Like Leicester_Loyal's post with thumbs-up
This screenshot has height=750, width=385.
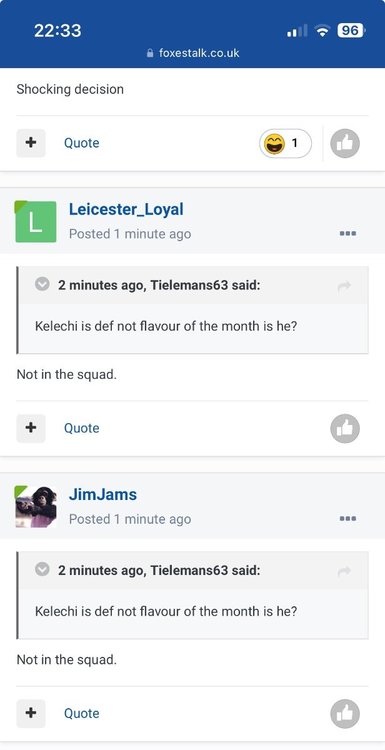coord(345,428)
